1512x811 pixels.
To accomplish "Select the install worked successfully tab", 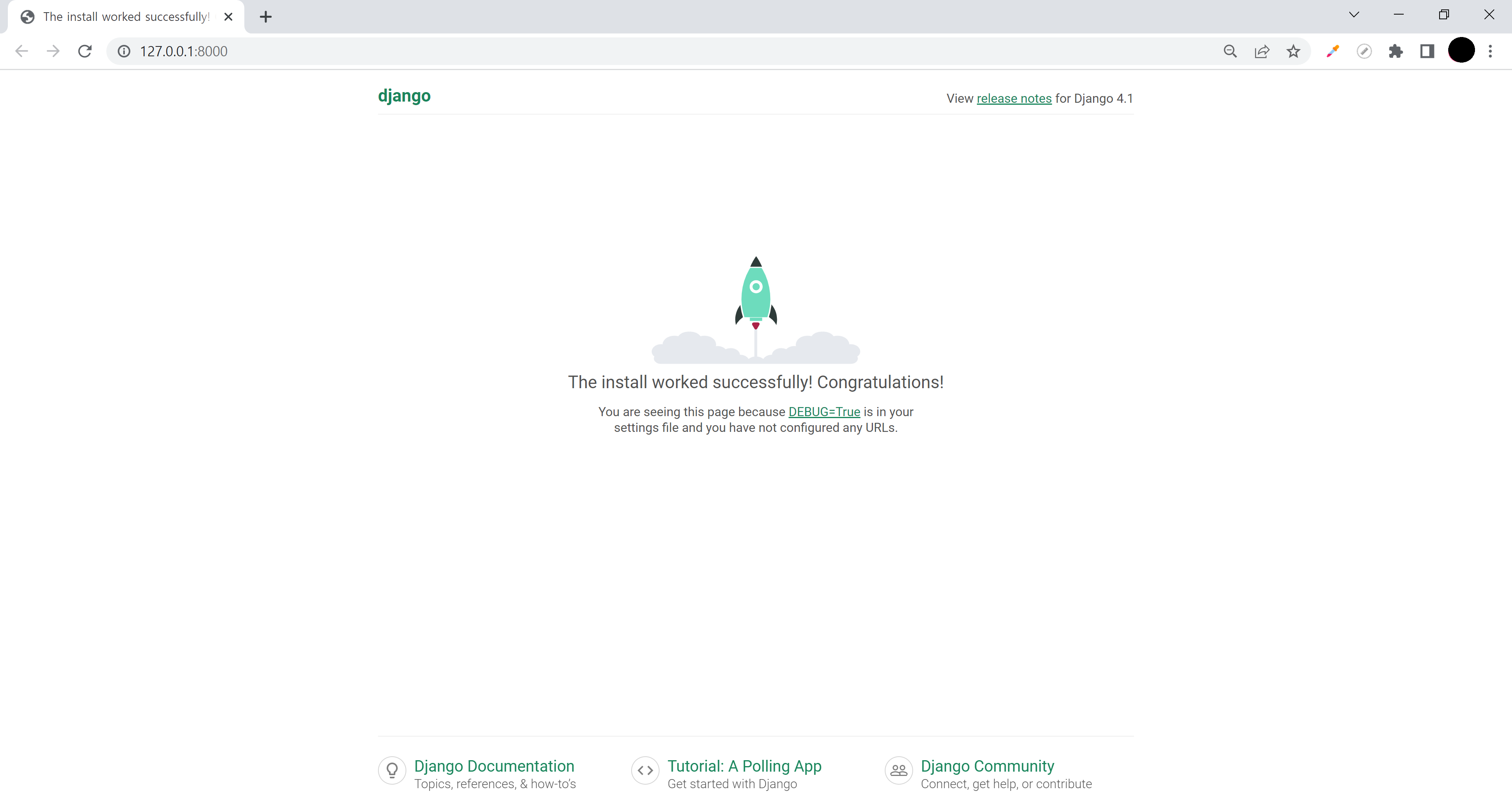I will (126, 17).
